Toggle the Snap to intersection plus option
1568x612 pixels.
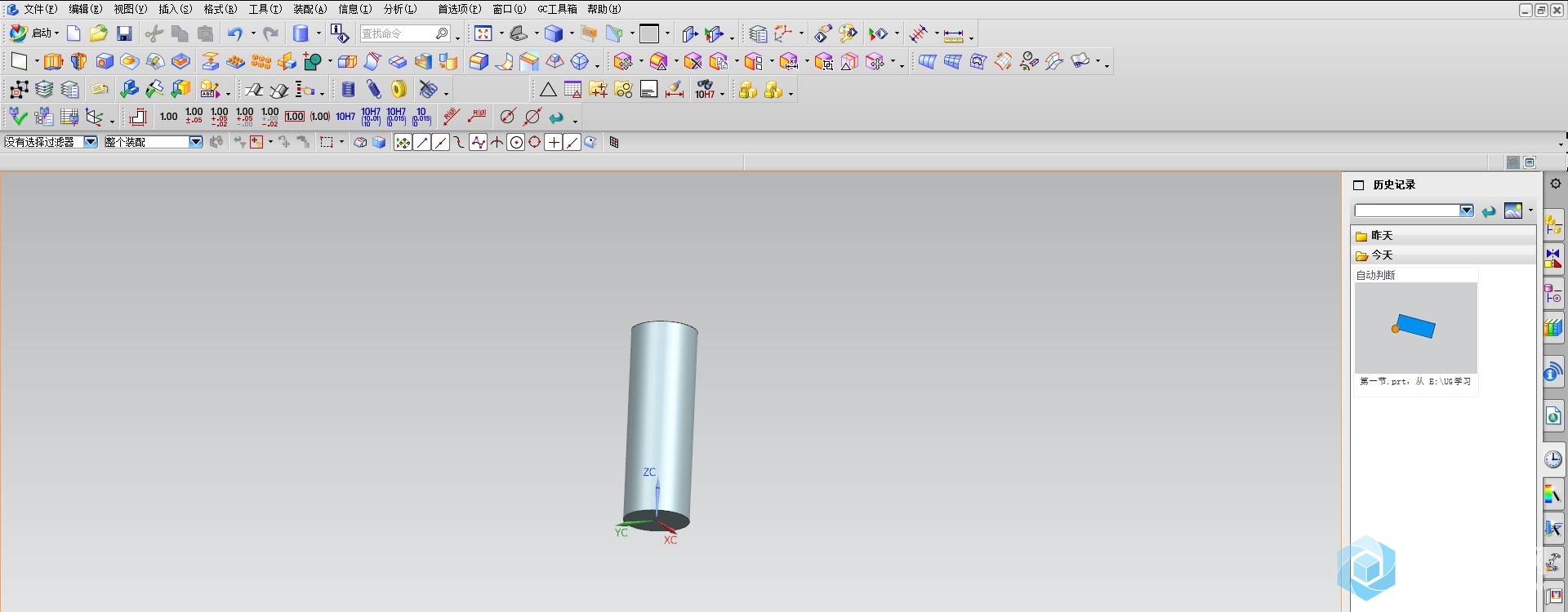[554, 142]
